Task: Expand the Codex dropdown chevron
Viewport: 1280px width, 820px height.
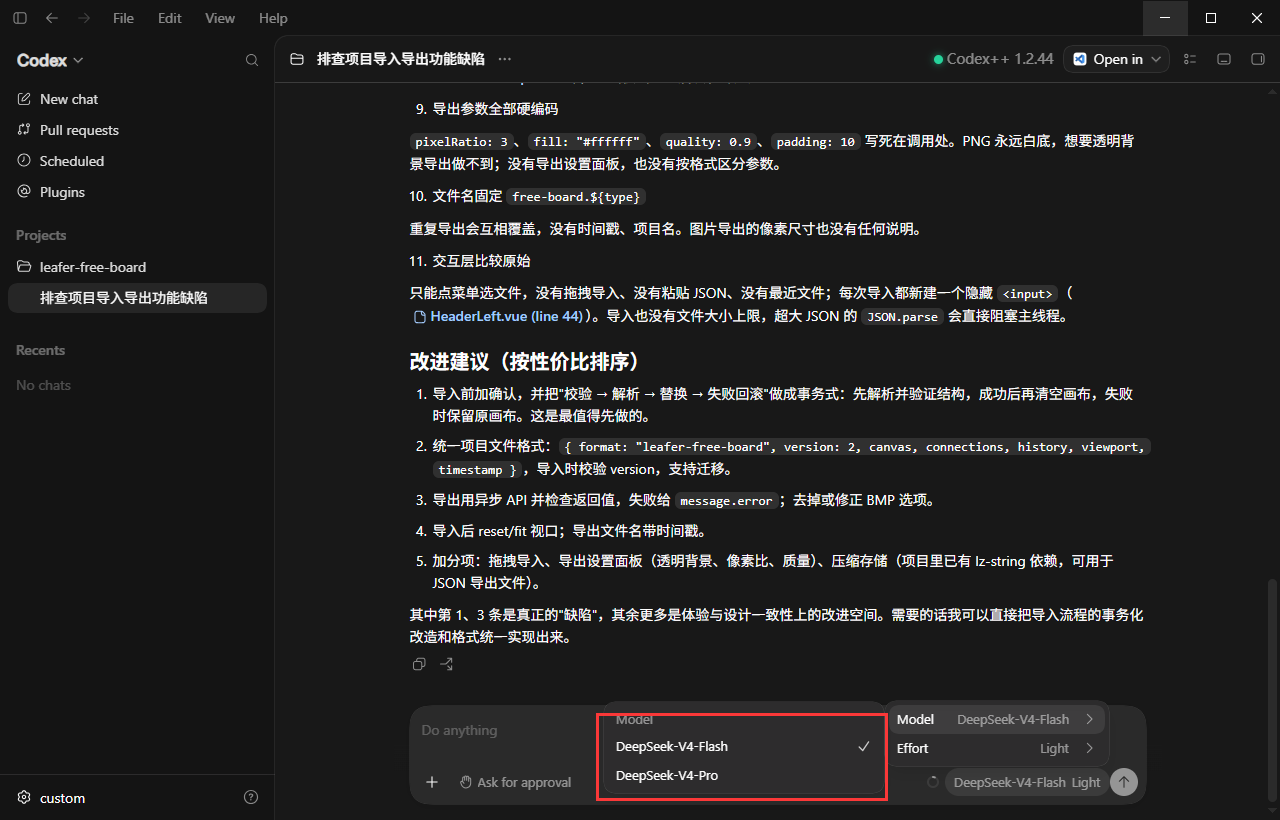Action: 79,61
